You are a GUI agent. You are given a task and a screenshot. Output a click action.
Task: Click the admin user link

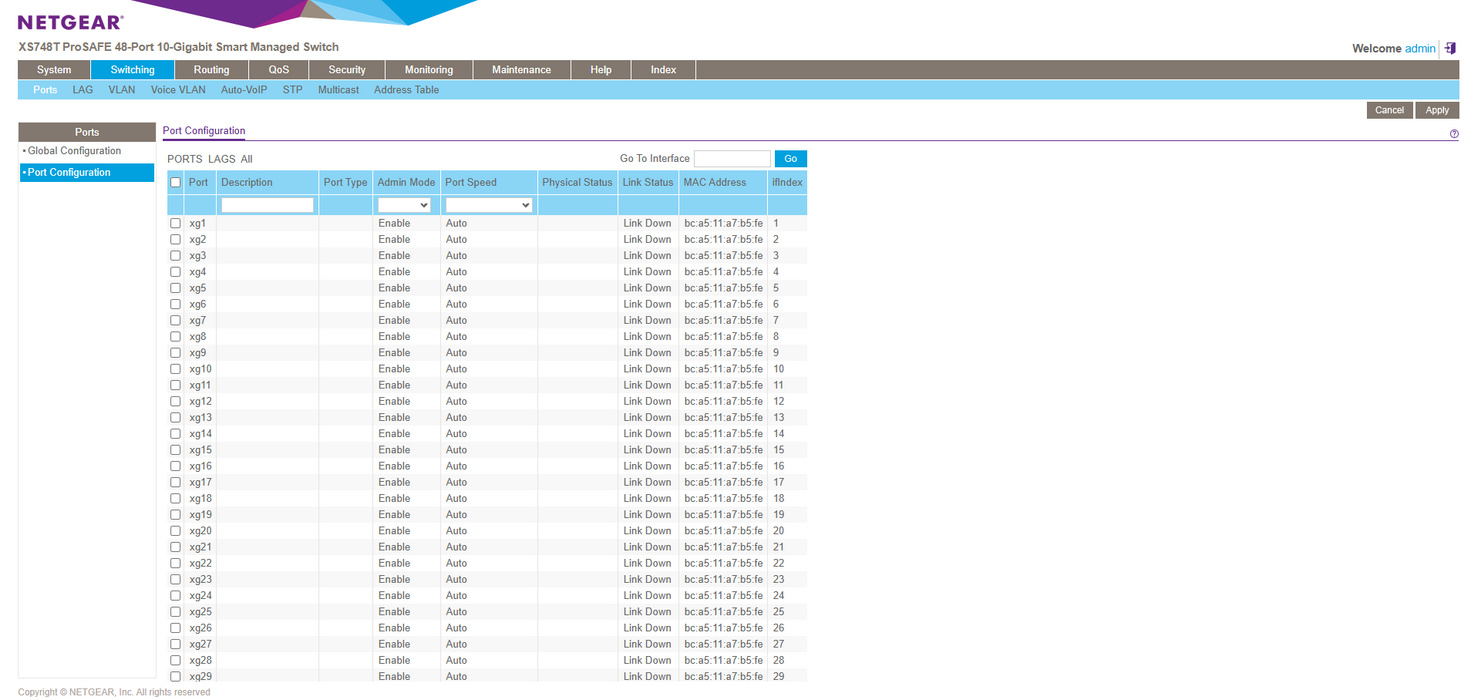[1420, 48]
